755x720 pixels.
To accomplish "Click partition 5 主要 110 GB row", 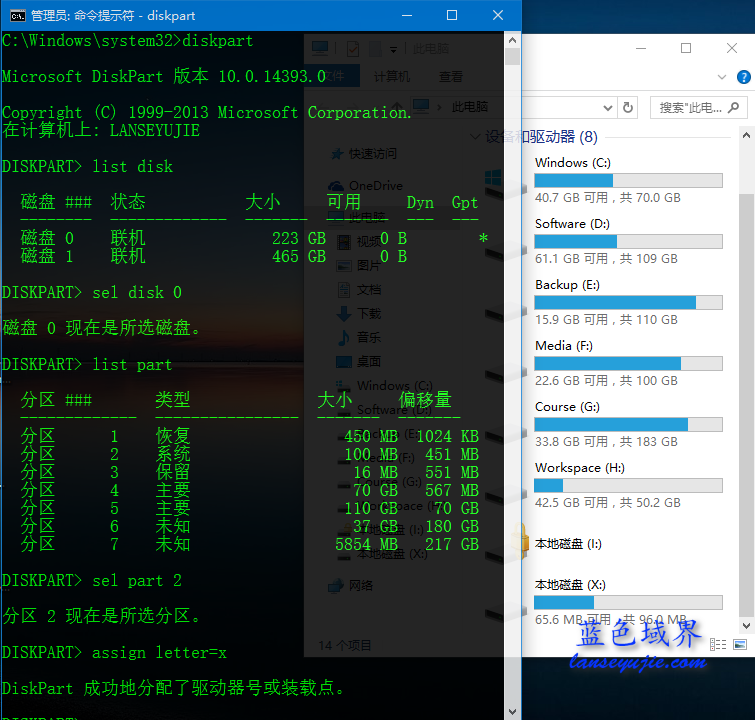I will pyautogui.click(x=249, y=509).
